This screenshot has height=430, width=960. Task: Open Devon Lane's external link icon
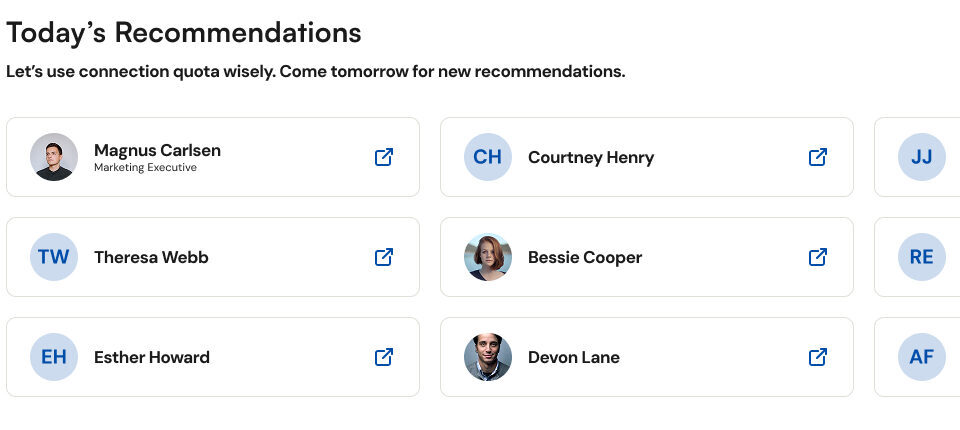(x=818, y=357)
